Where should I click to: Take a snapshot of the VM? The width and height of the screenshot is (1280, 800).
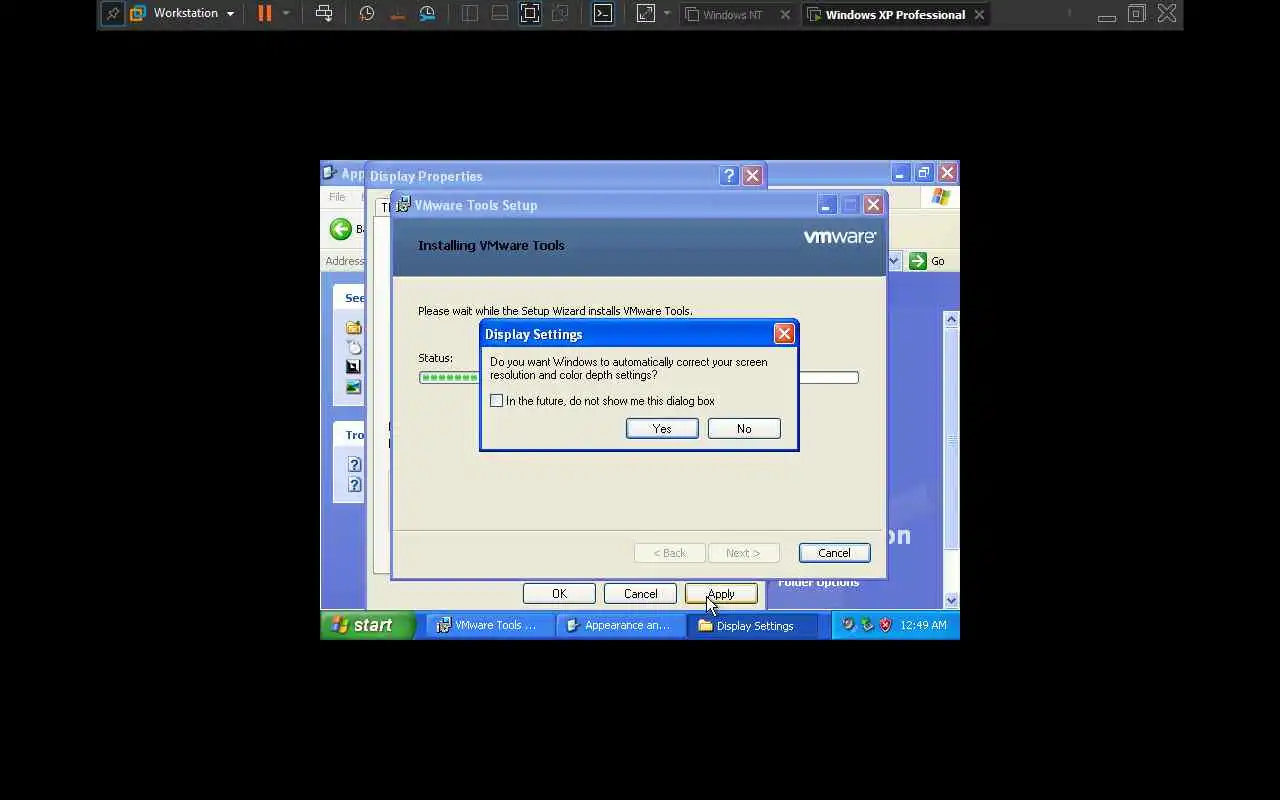coord(367,14)
